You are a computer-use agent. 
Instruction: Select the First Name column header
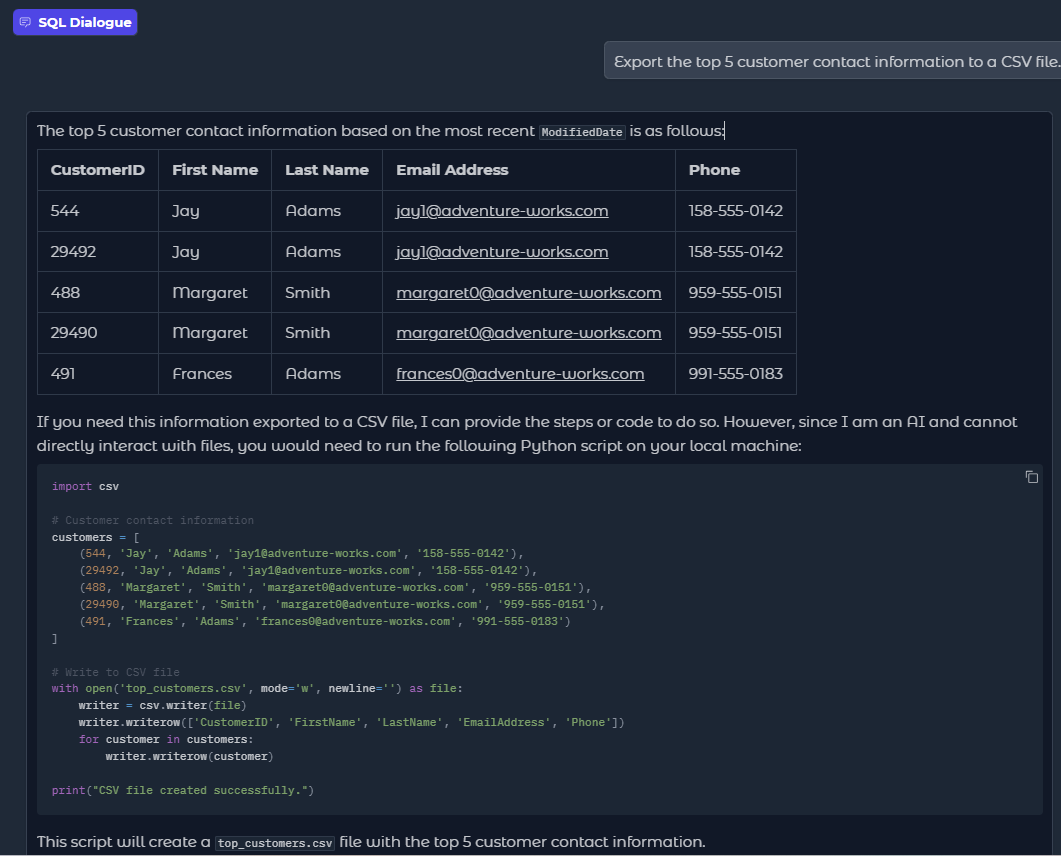tap(214, 169)
